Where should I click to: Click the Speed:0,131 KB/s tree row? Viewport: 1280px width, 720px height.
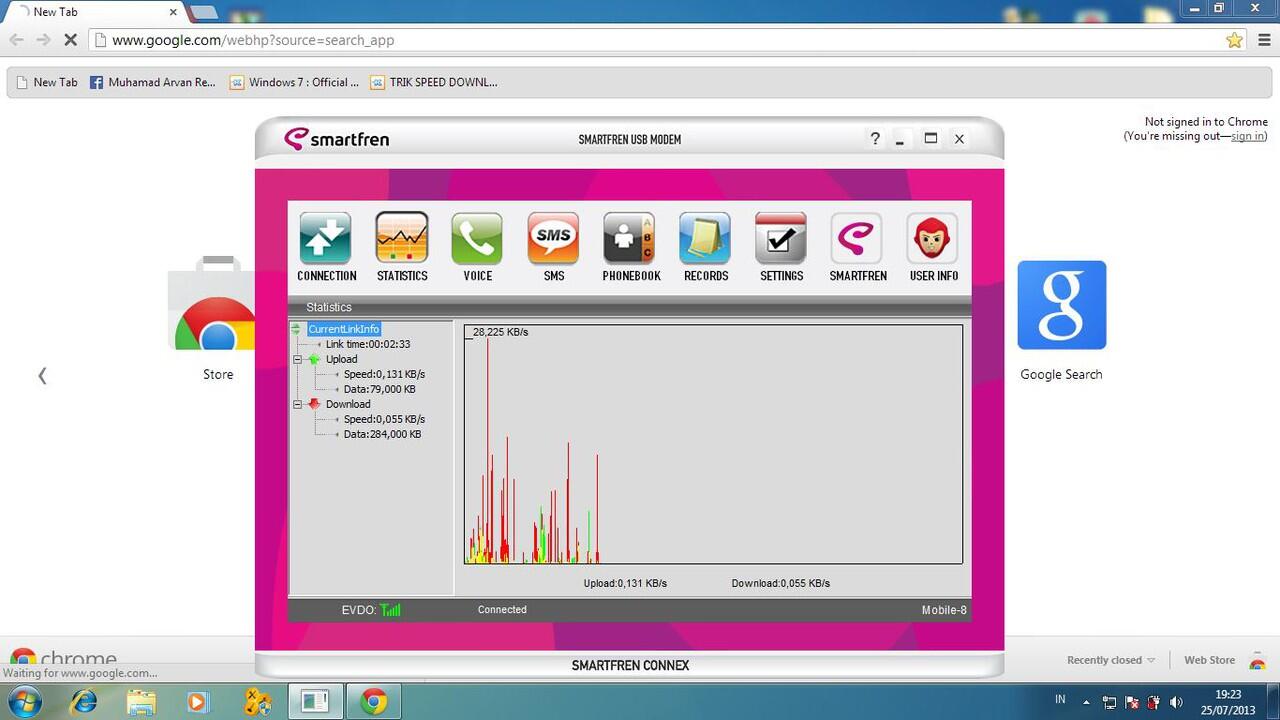[x=384, y=374]
